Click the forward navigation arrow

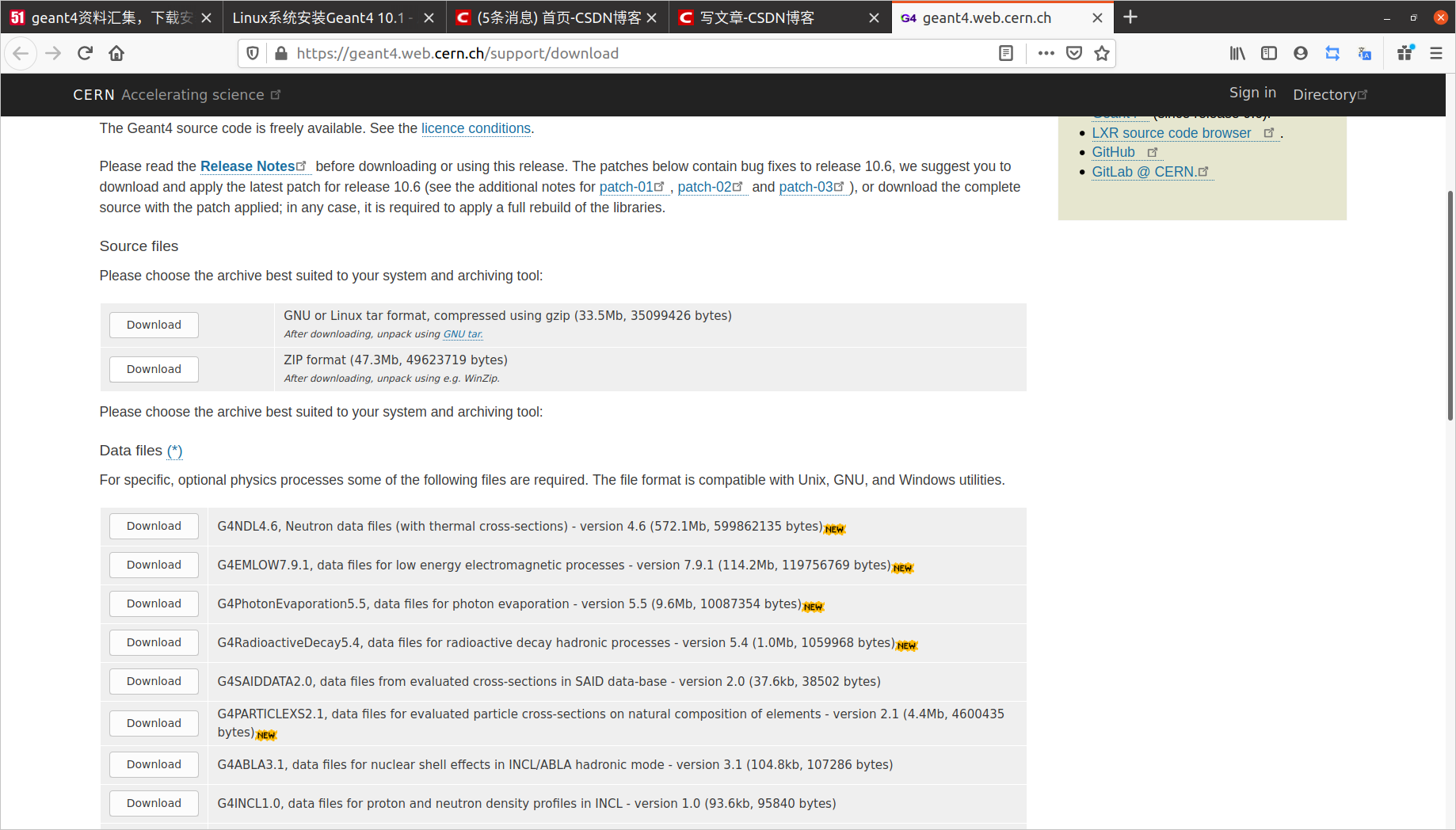point(53,53)
